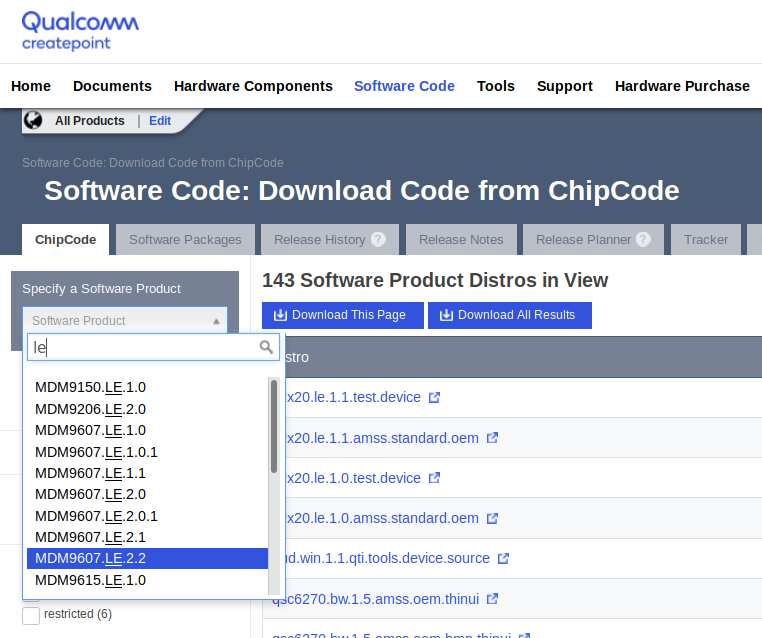The image size is (762, 638).
Task: Select MDM9607.LE.1.1 from the list
Action: point(147,473)
